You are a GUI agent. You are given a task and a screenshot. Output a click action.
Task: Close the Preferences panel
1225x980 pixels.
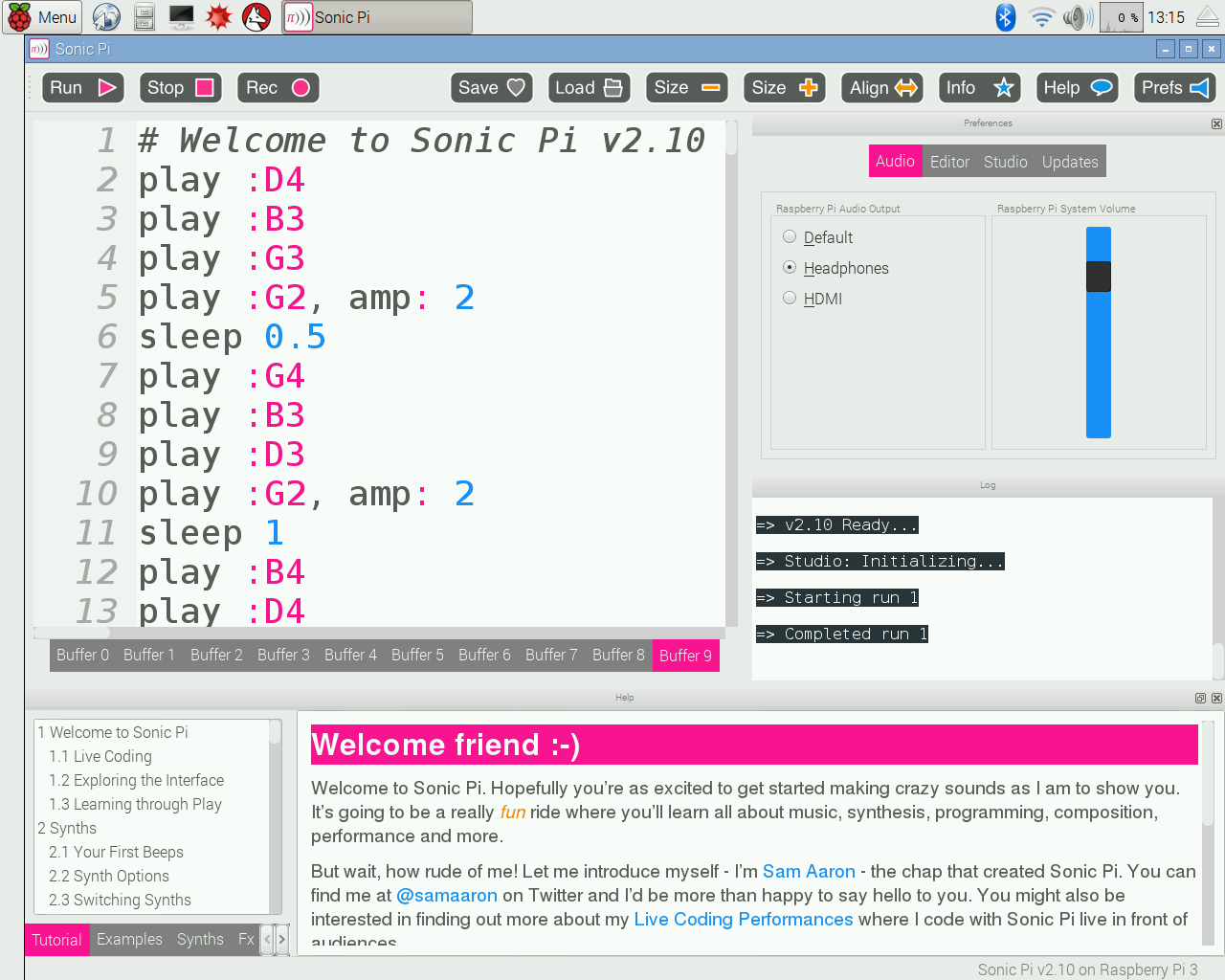pyautogui.click(x=1216, y=123)
